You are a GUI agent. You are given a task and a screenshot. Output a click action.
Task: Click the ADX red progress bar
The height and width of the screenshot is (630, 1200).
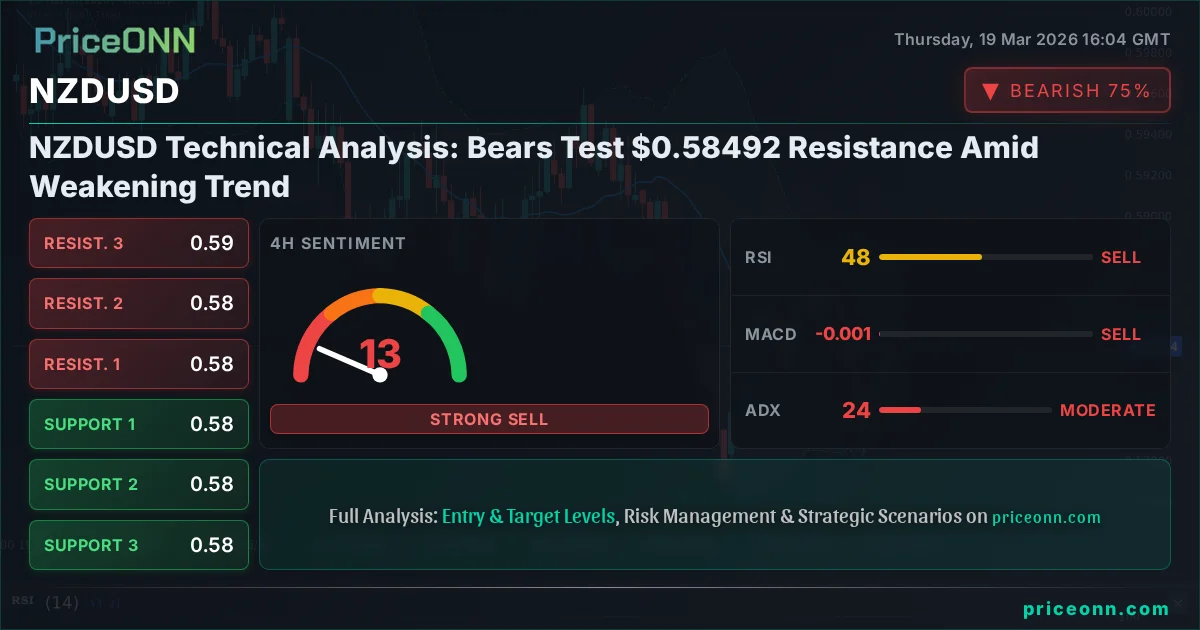pos(899,410)
